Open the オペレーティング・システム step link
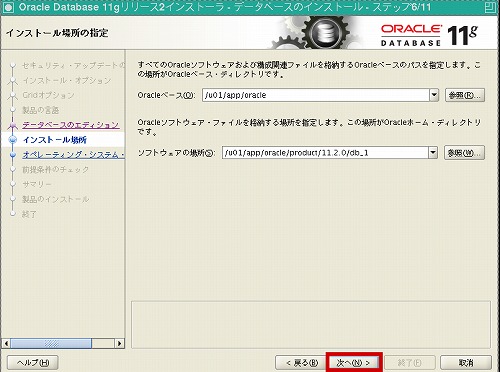Screen dimensions: 500x372 click(73, 155)
